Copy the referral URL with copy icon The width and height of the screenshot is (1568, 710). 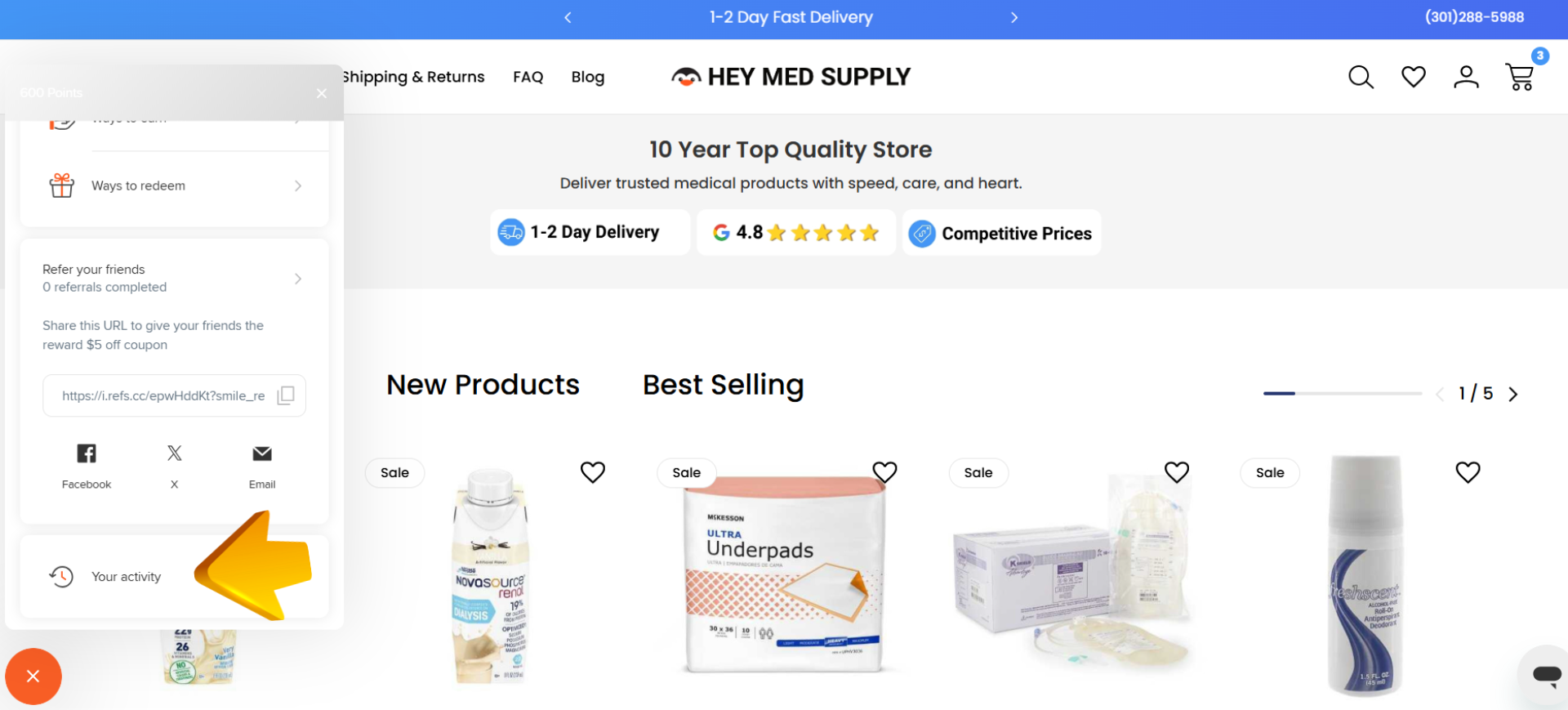point(286,395)
